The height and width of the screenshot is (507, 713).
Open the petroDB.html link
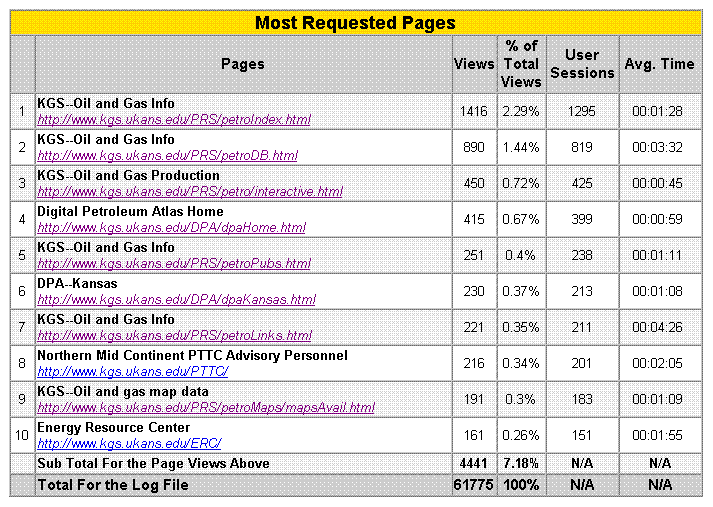[167, 156]
